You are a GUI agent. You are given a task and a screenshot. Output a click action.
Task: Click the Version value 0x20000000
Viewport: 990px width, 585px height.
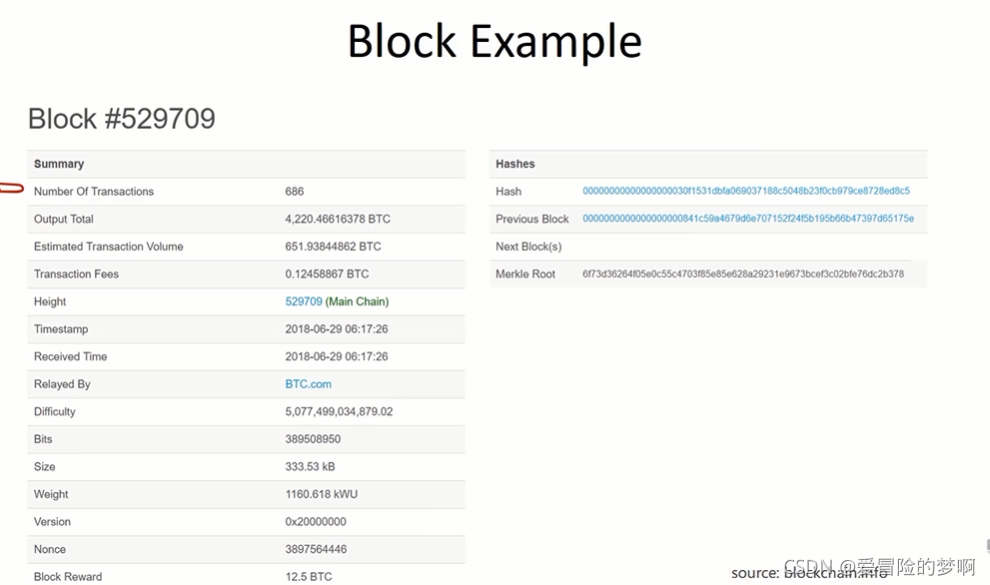[x=316, y=522]
